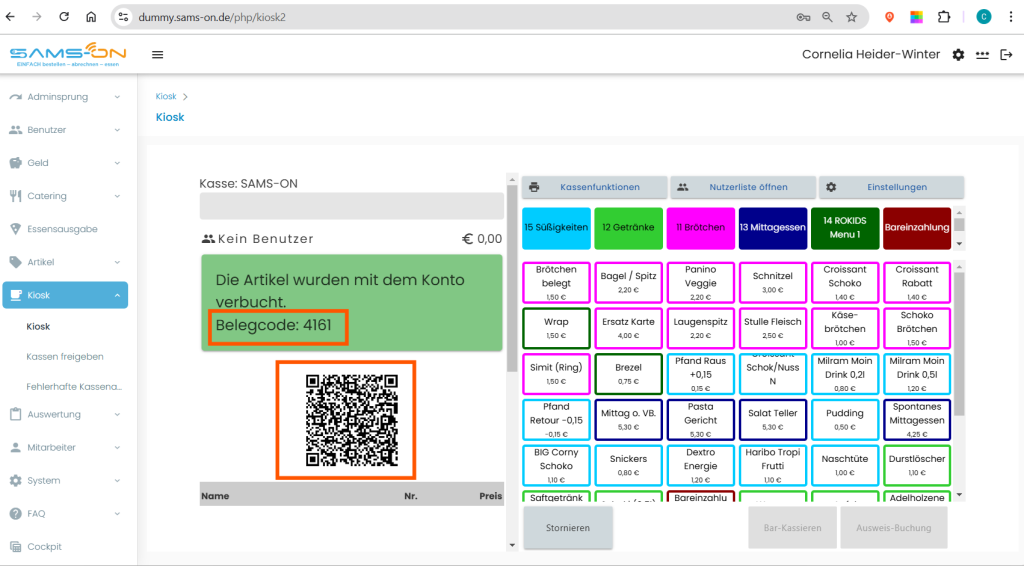
Task: Expand the Benutzer sidebar section
Action: (x=65, y=130)
